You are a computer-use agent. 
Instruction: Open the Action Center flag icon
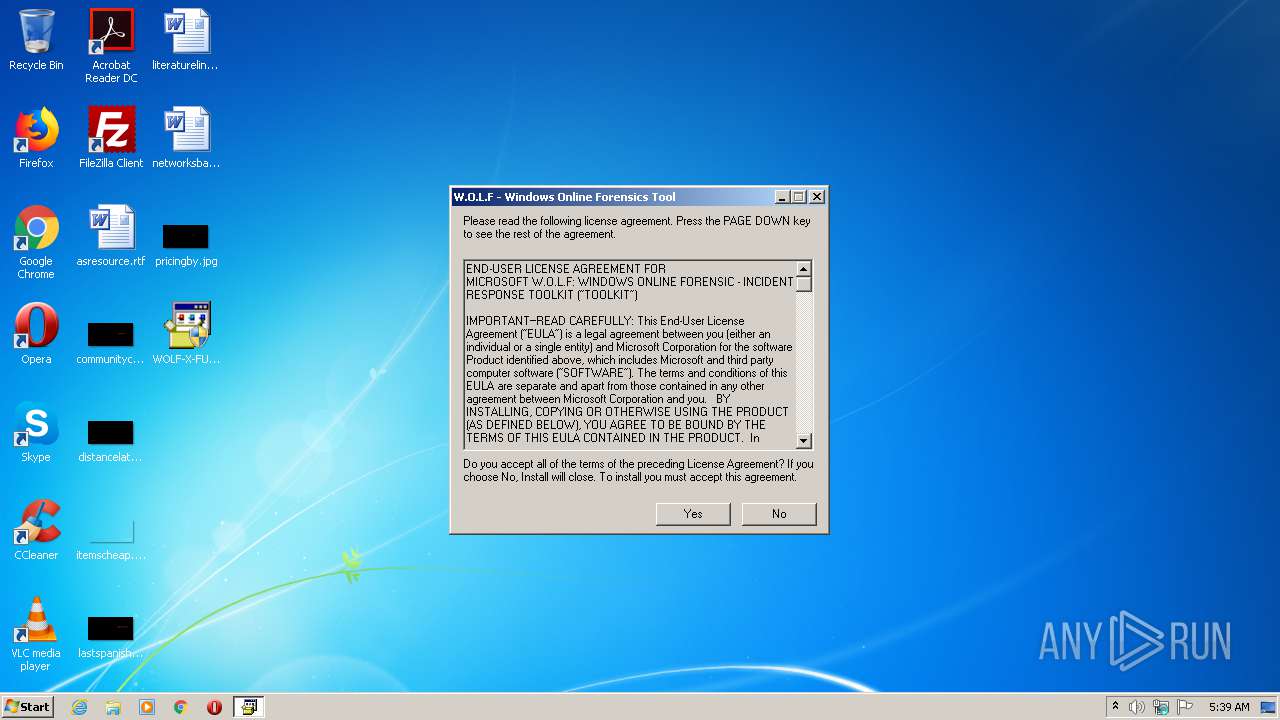[x=1185, y=707]
